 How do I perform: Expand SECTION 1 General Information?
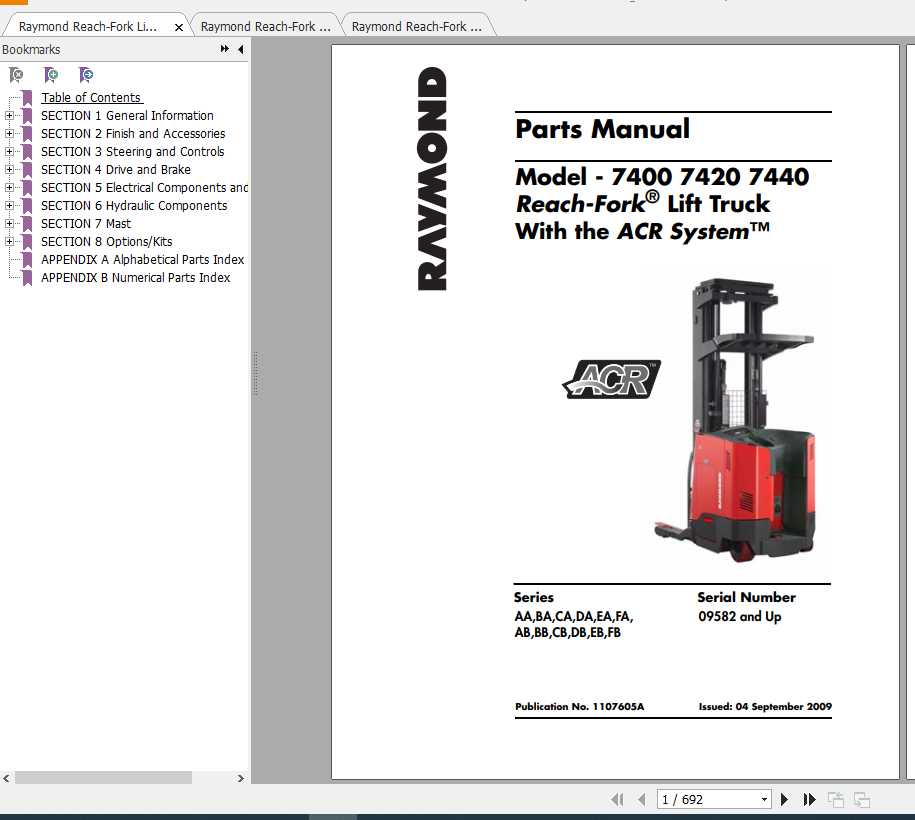9,116
